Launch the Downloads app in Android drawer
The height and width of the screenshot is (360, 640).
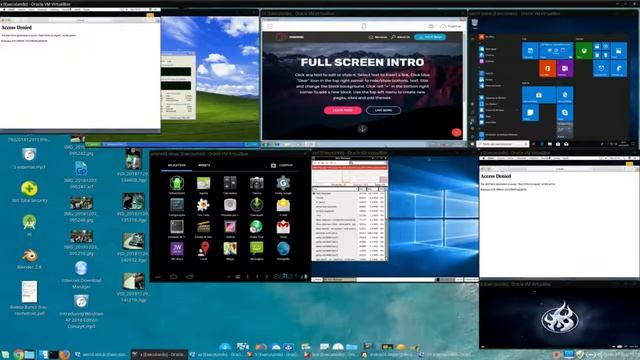pyautogui.click(x=256, y=205)
